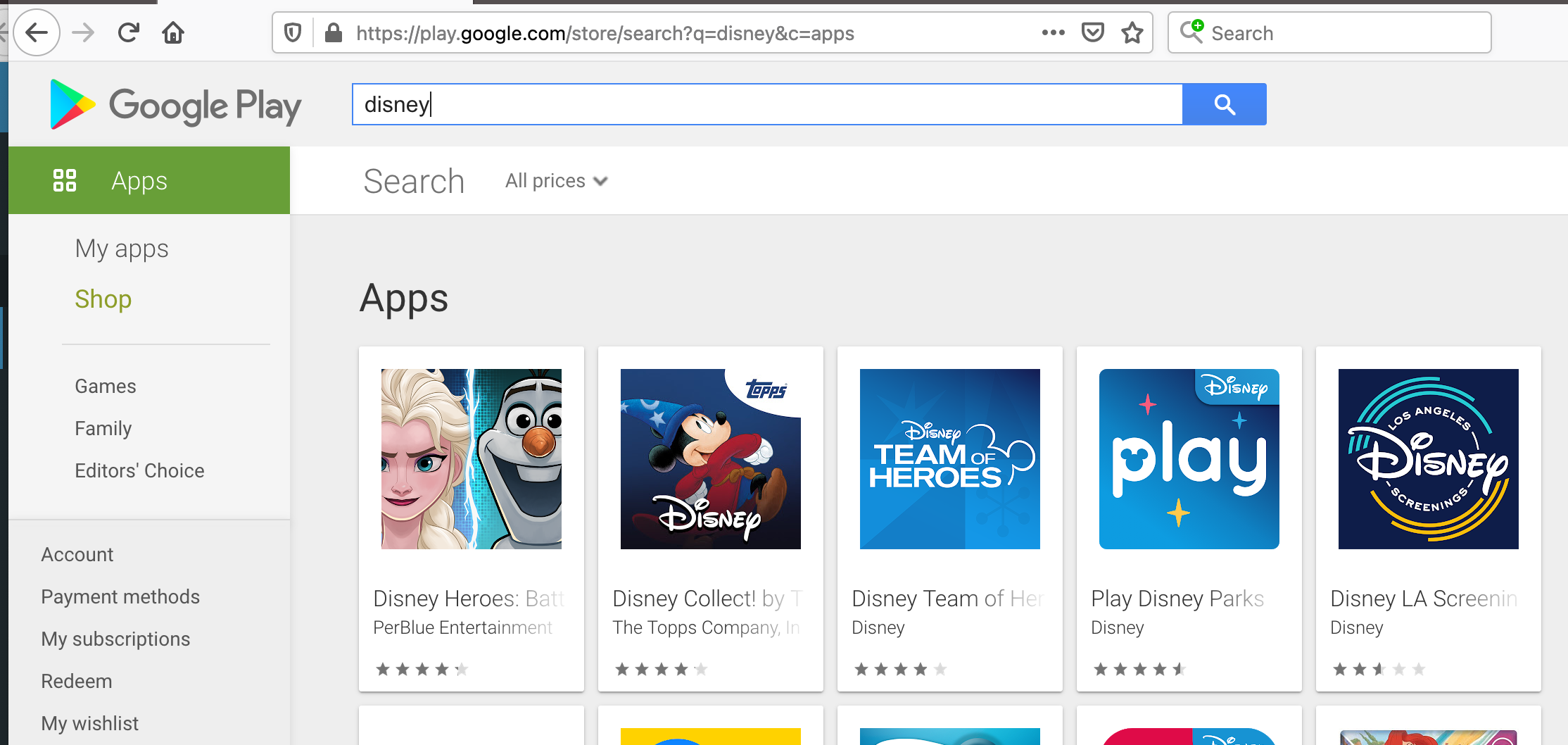The image size is (1568, 745).
Task: Open Payment methods link
Action: click(x=120, y=597)
